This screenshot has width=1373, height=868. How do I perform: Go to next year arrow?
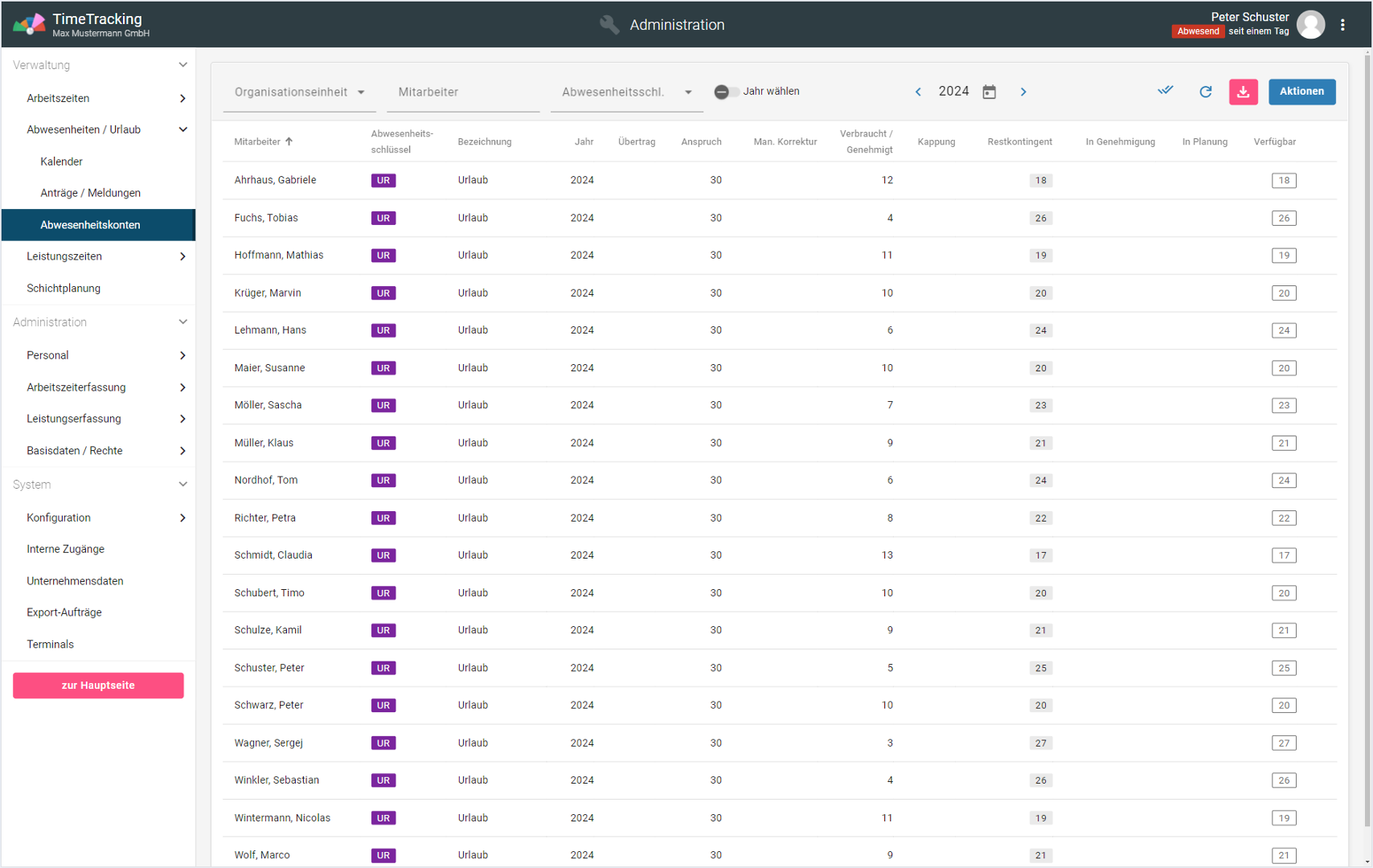pos(1023,92)
